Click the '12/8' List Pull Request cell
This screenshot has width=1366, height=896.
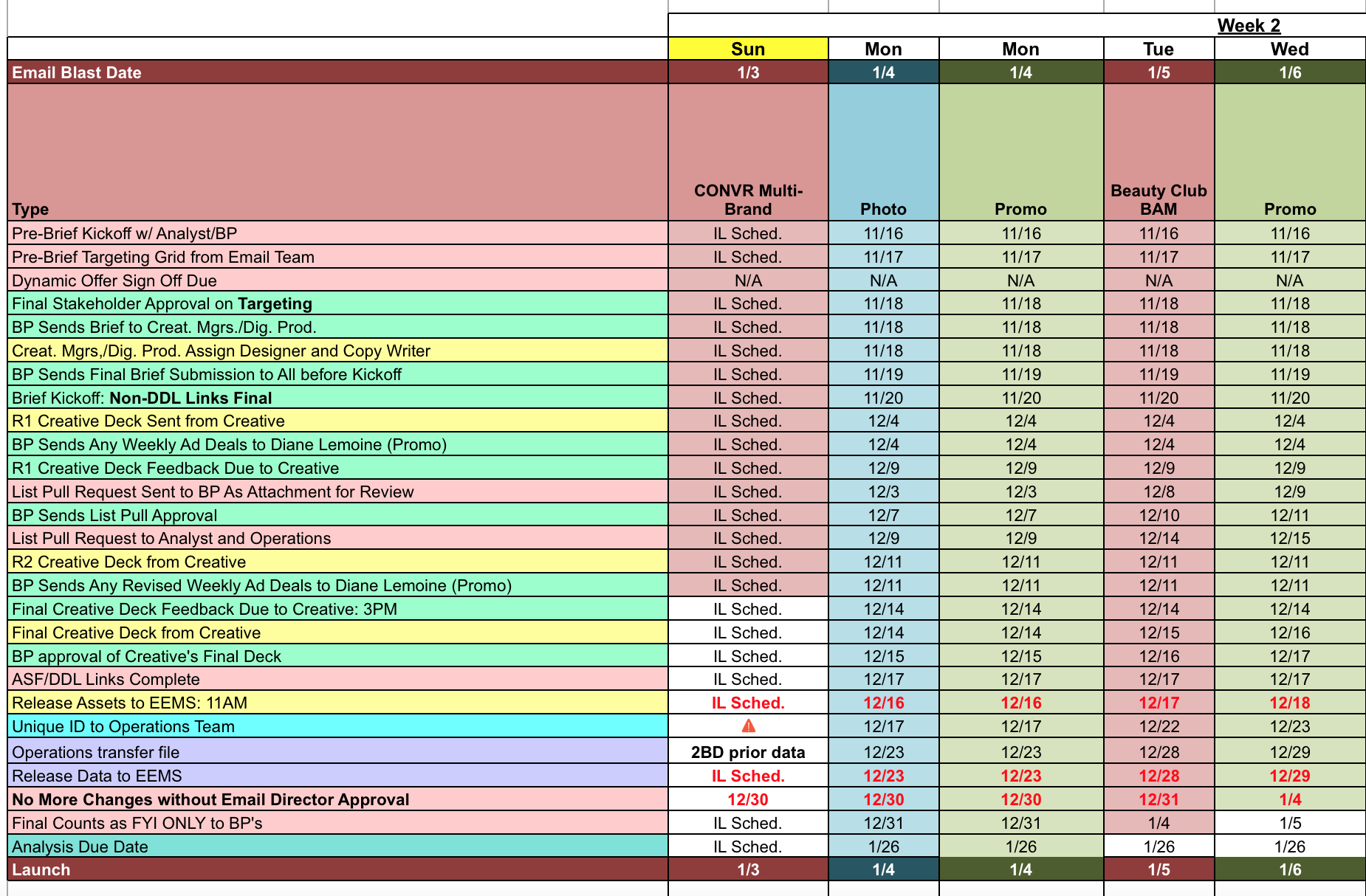tap(1159, 492)
